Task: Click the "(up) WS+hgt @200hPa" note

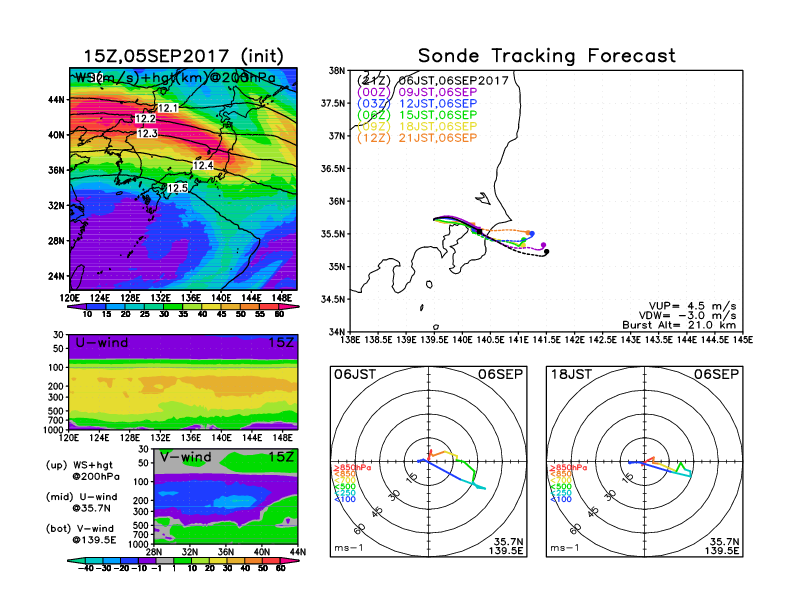Action: click(x=83, y=471)
